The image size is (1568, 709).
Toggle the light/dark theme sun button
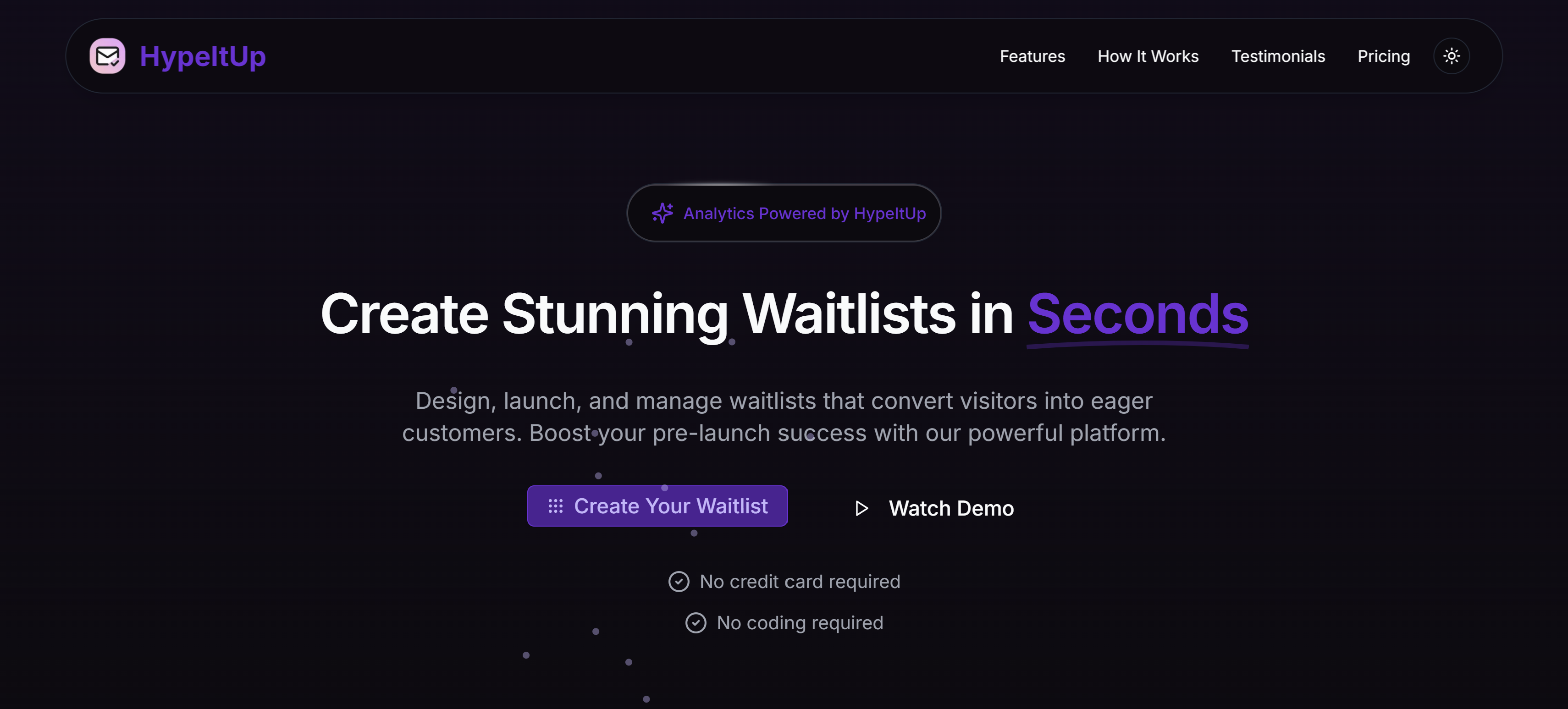pos(1451,56)
